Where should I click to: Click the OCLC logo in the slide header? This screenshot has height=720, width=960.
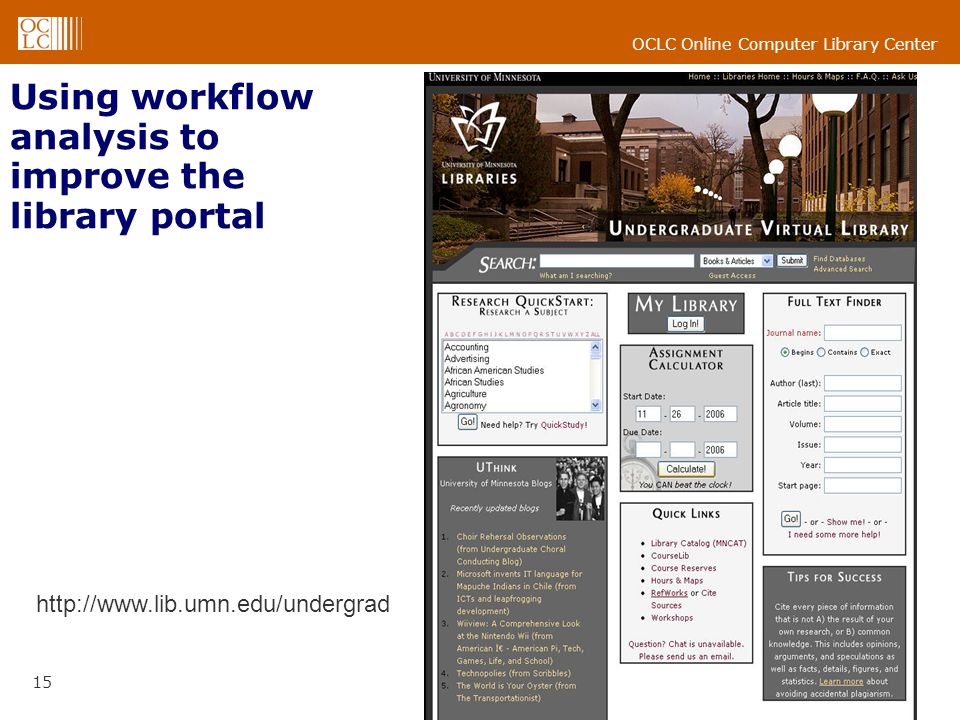50,33
